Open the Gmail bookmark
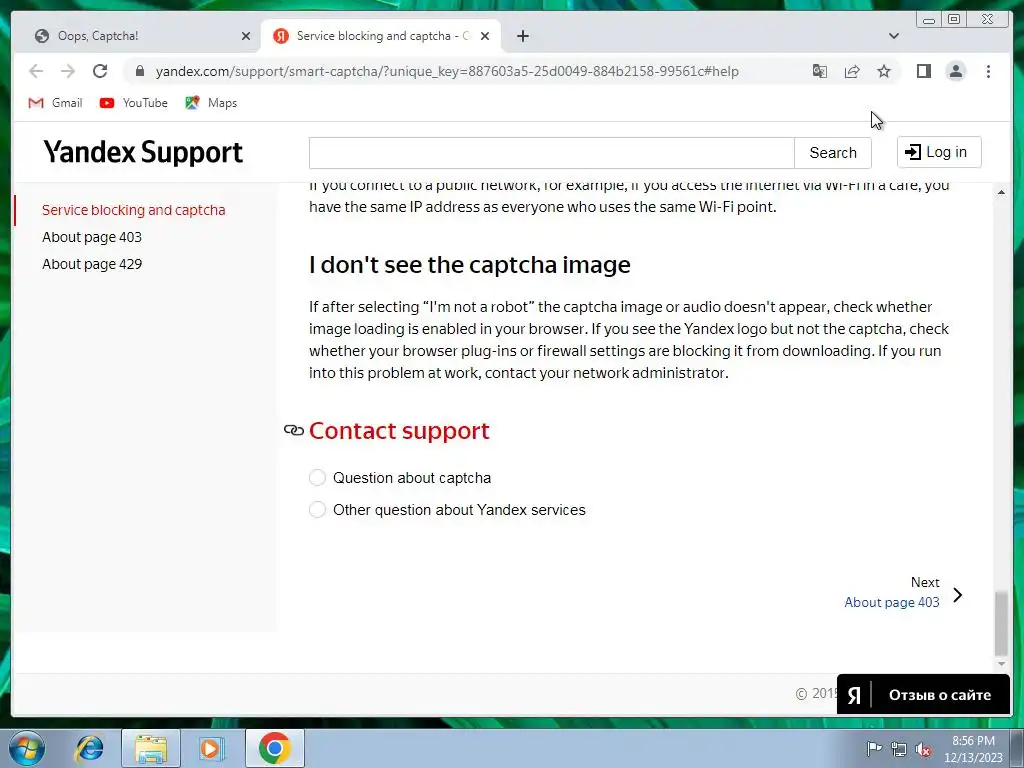This screenshot has height=768, width=1024. point(56,103)
